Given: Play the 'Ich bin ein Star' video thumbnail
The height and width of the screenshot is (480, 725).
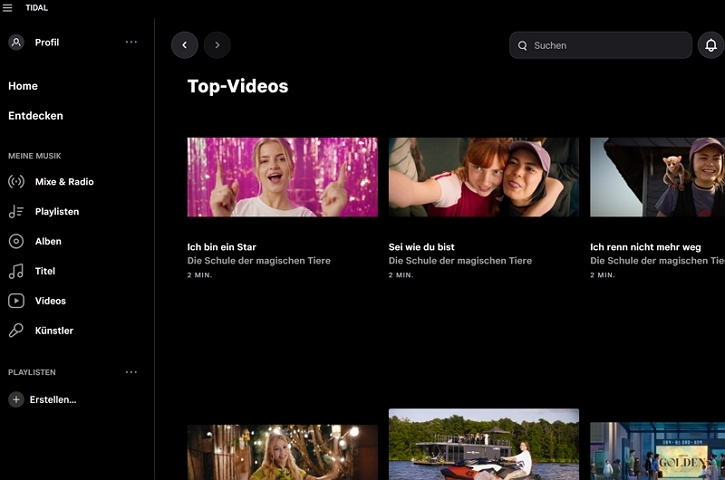Looking at the screenshot, I should click(x=282, y=177).
